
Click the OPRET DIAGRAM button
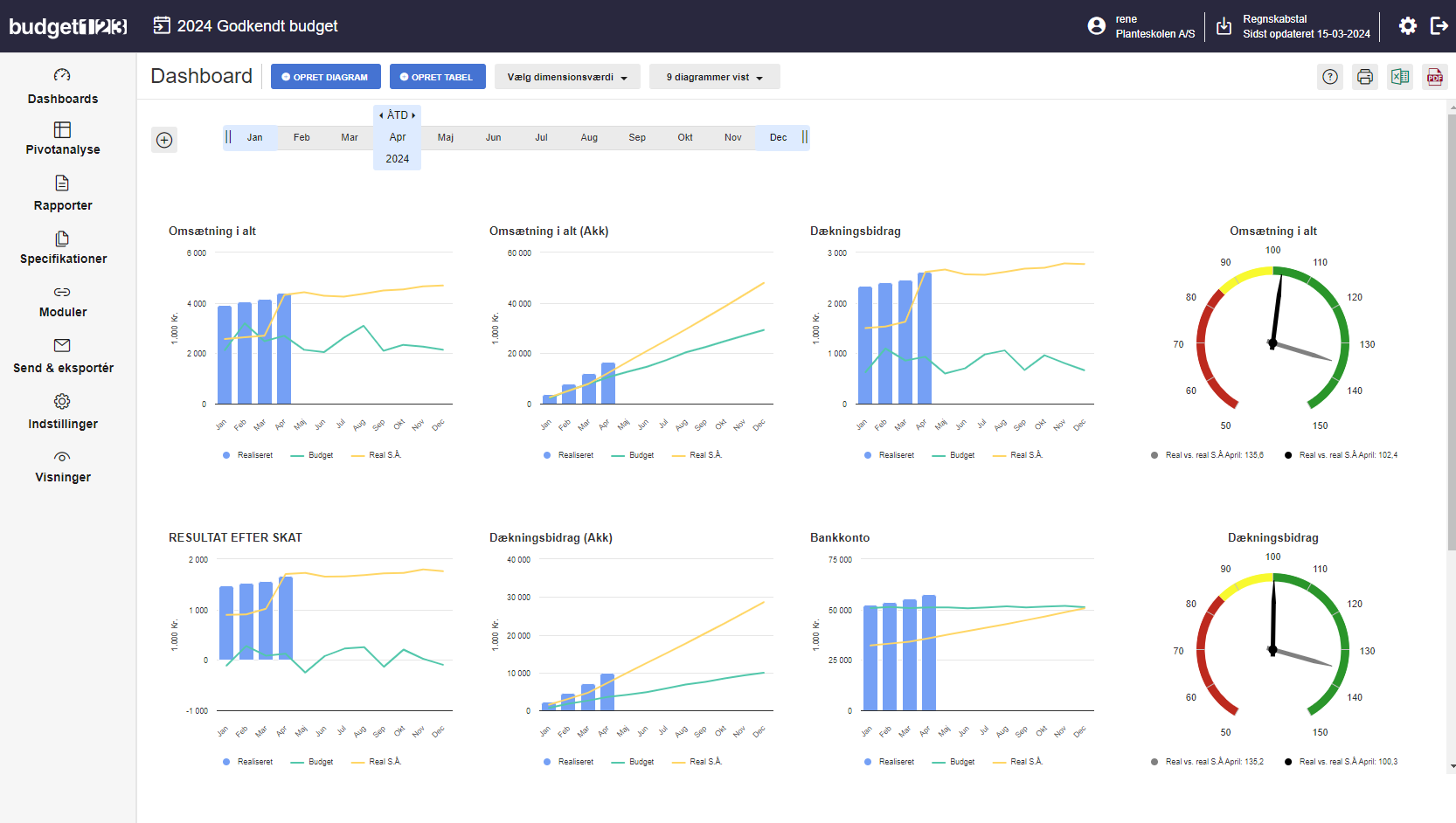(x=325, y=77)
